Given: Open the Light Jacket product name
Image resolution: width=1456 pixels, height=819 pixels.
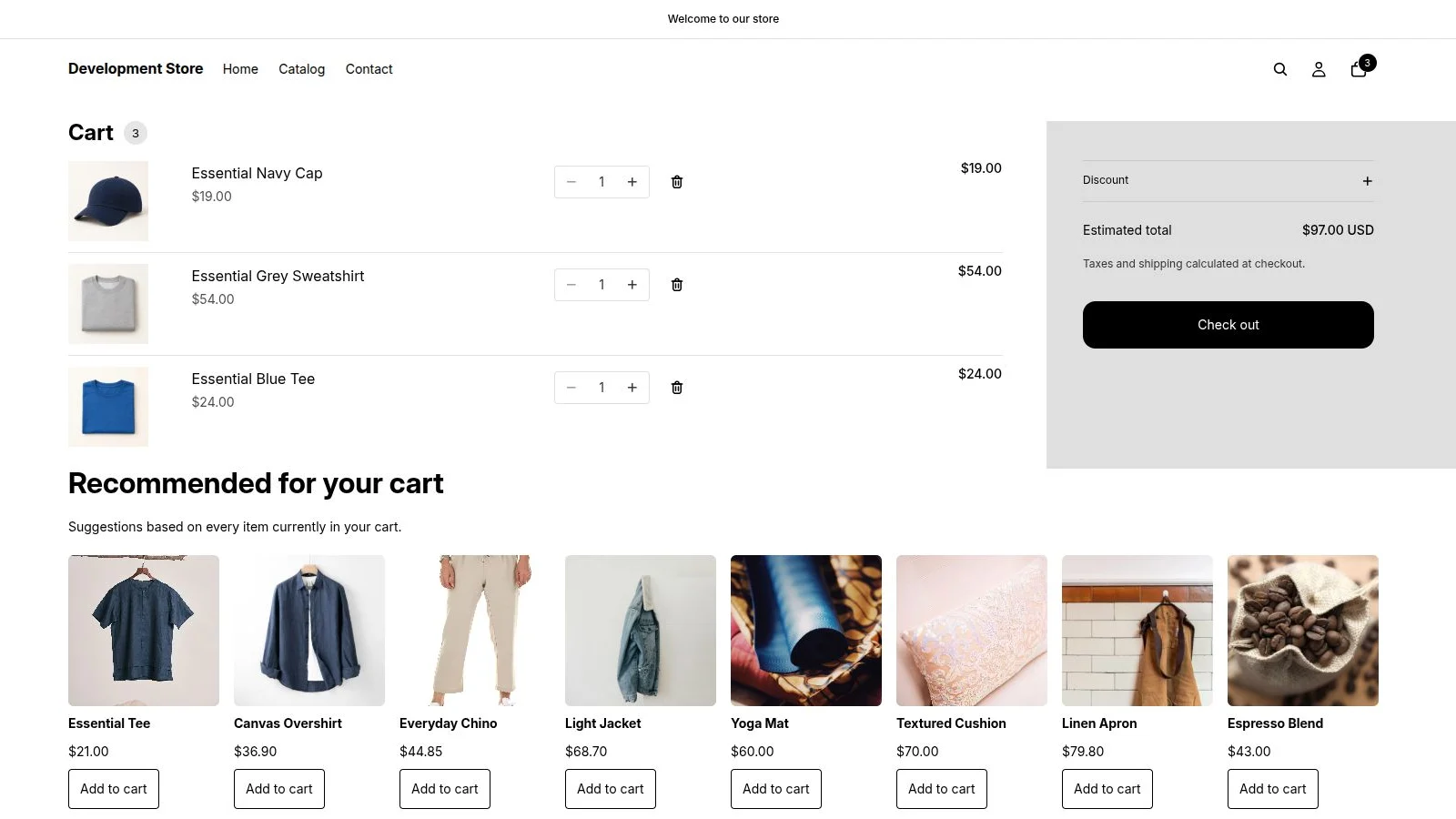Looking at the screenshot, I should click(x=602, y=723).
